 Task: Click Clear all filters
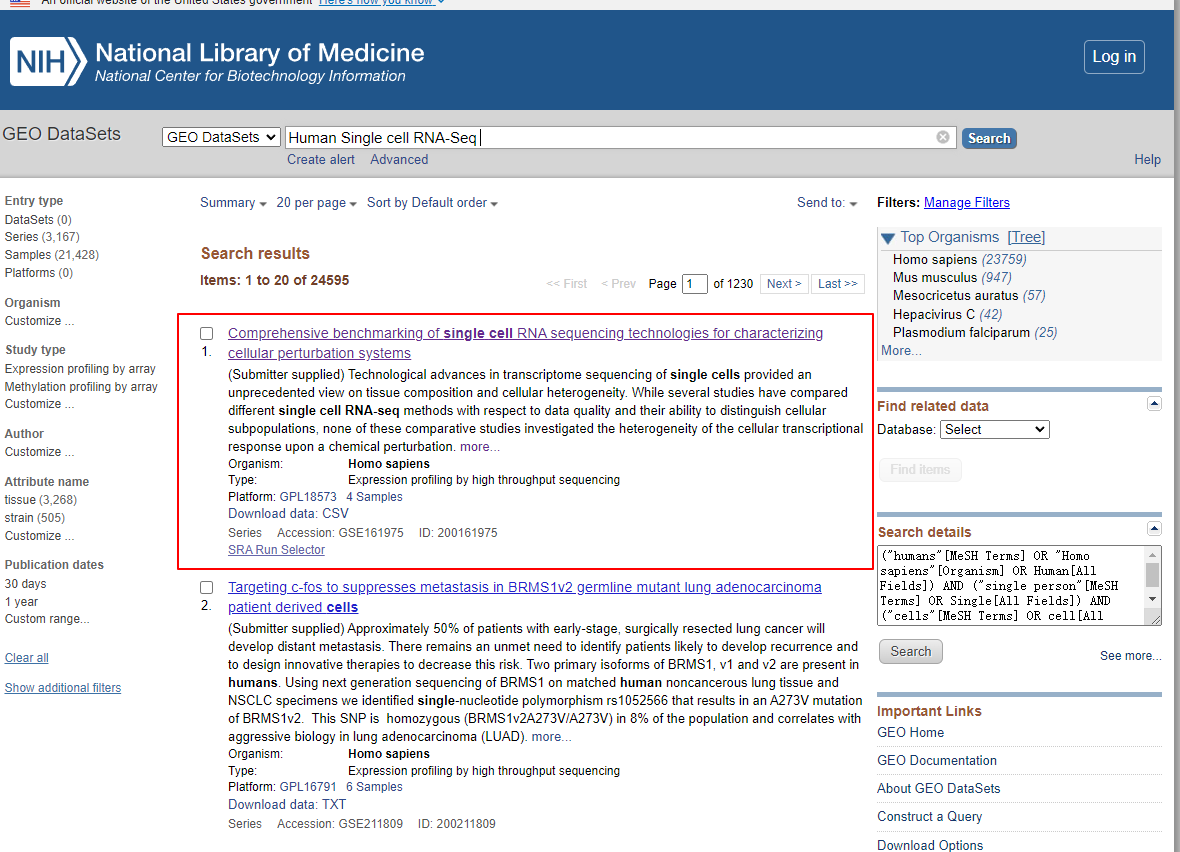[26, 658]
